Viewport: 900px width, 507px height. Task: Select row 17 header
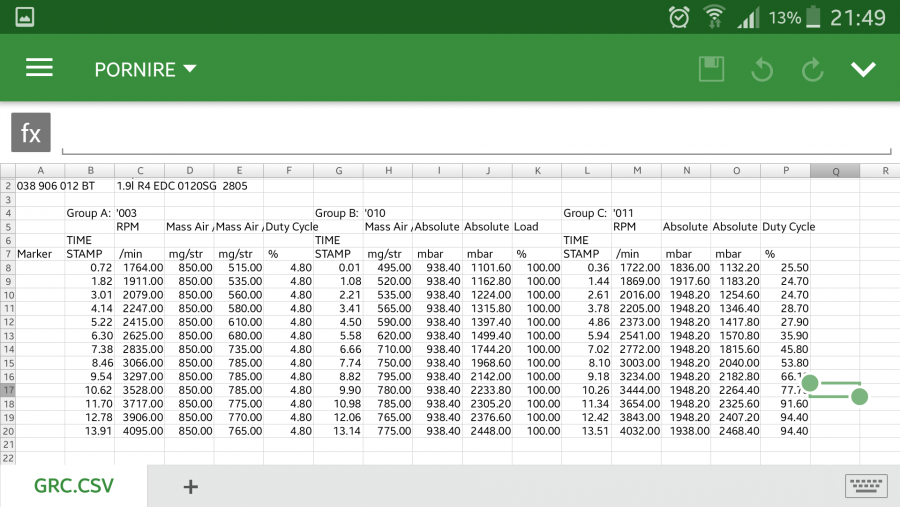pyautogui.click(x=7, y=389)
